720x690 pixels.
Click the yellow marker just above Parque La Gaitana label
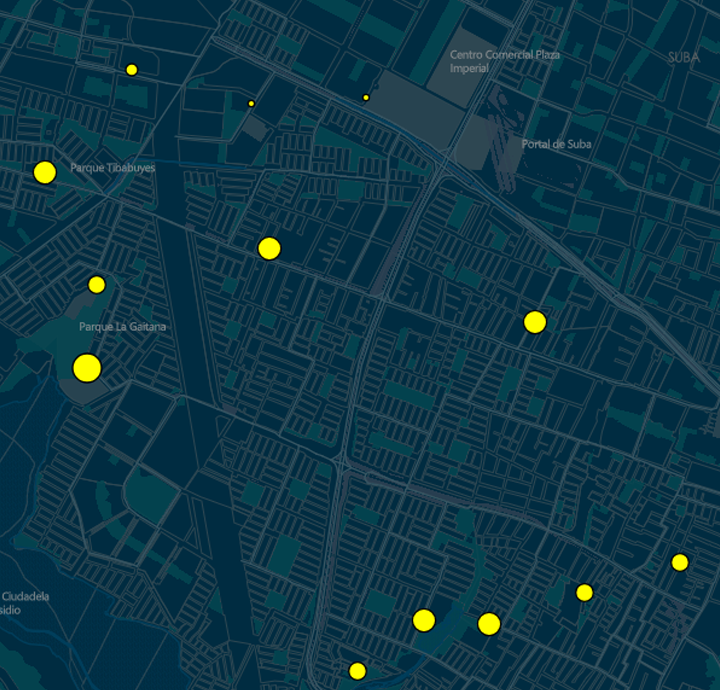(97, 285)
